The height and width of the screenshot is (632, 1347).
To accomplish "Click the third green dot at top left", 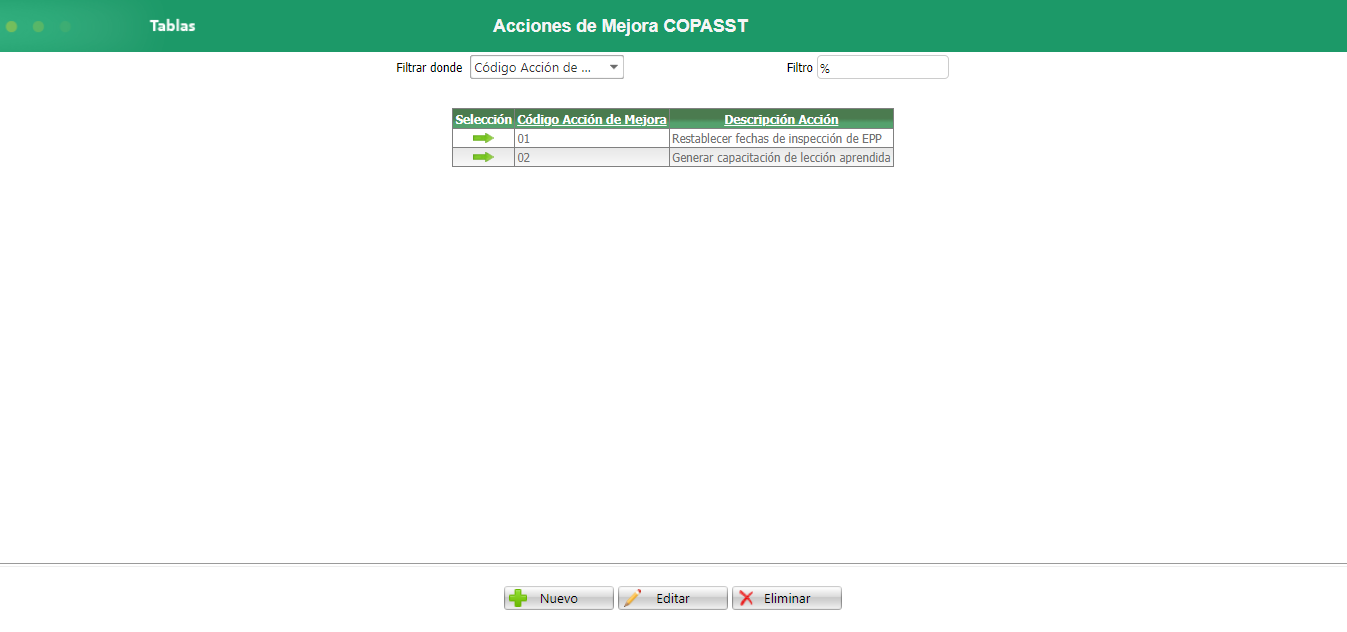I will [x=64, y=26].
